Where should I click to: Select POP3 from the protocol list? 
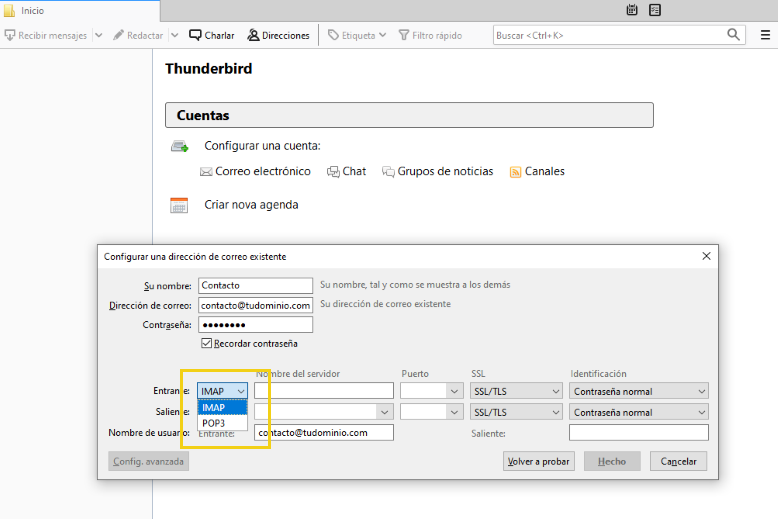[222, 423]
